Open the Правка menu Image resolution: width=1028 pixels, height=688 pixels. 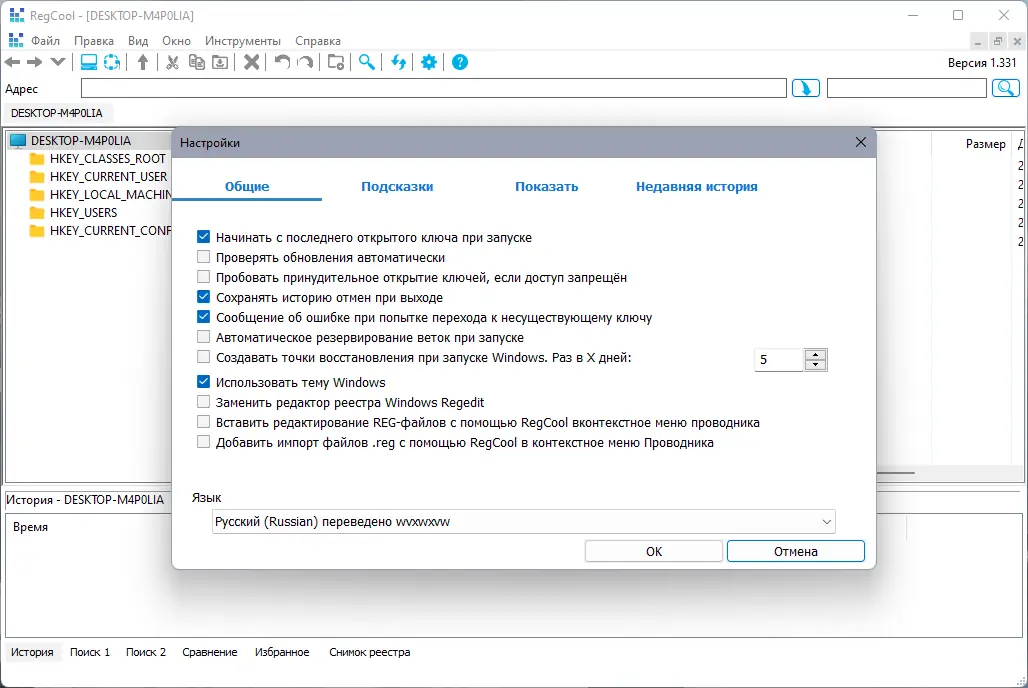tap(94, 41)
